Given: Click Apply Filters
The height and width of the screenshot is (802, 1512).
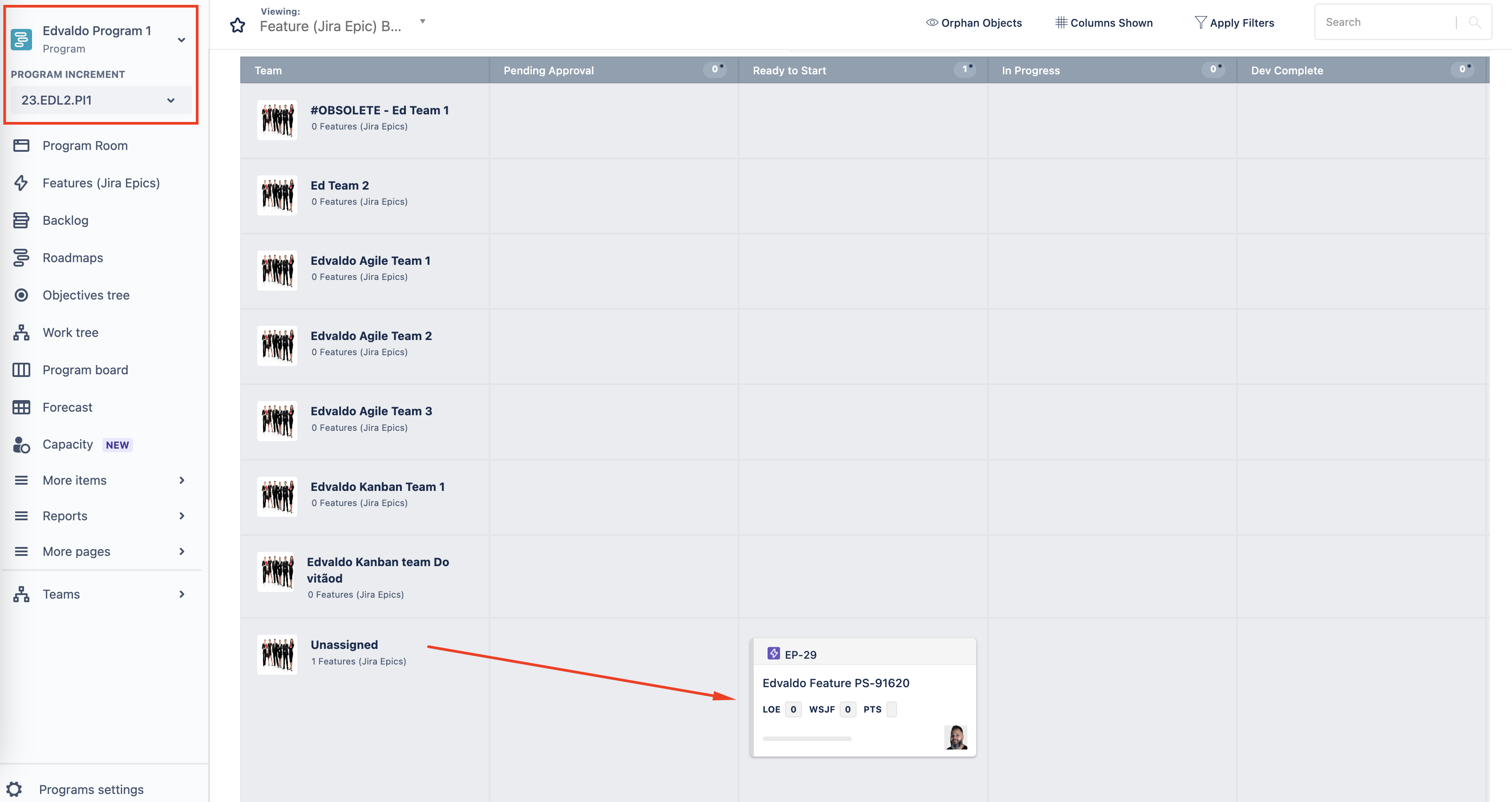Looking at the screenshot, I should (x=1234, y=23).
